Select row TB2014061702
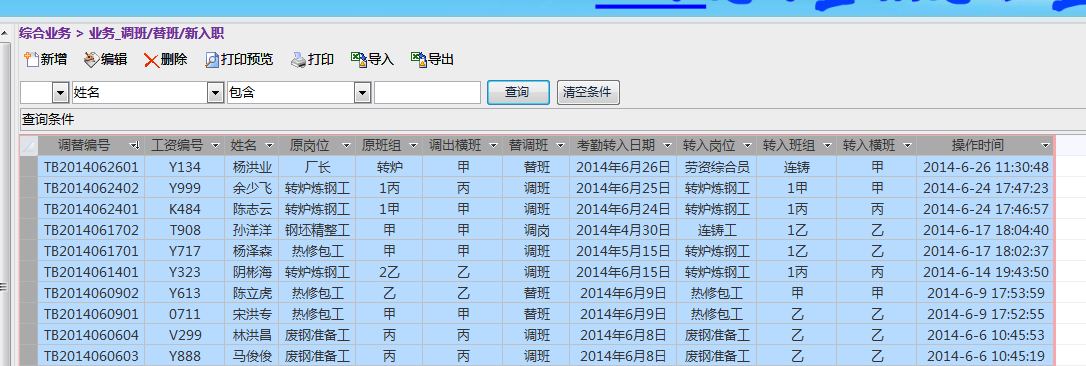 537,230
